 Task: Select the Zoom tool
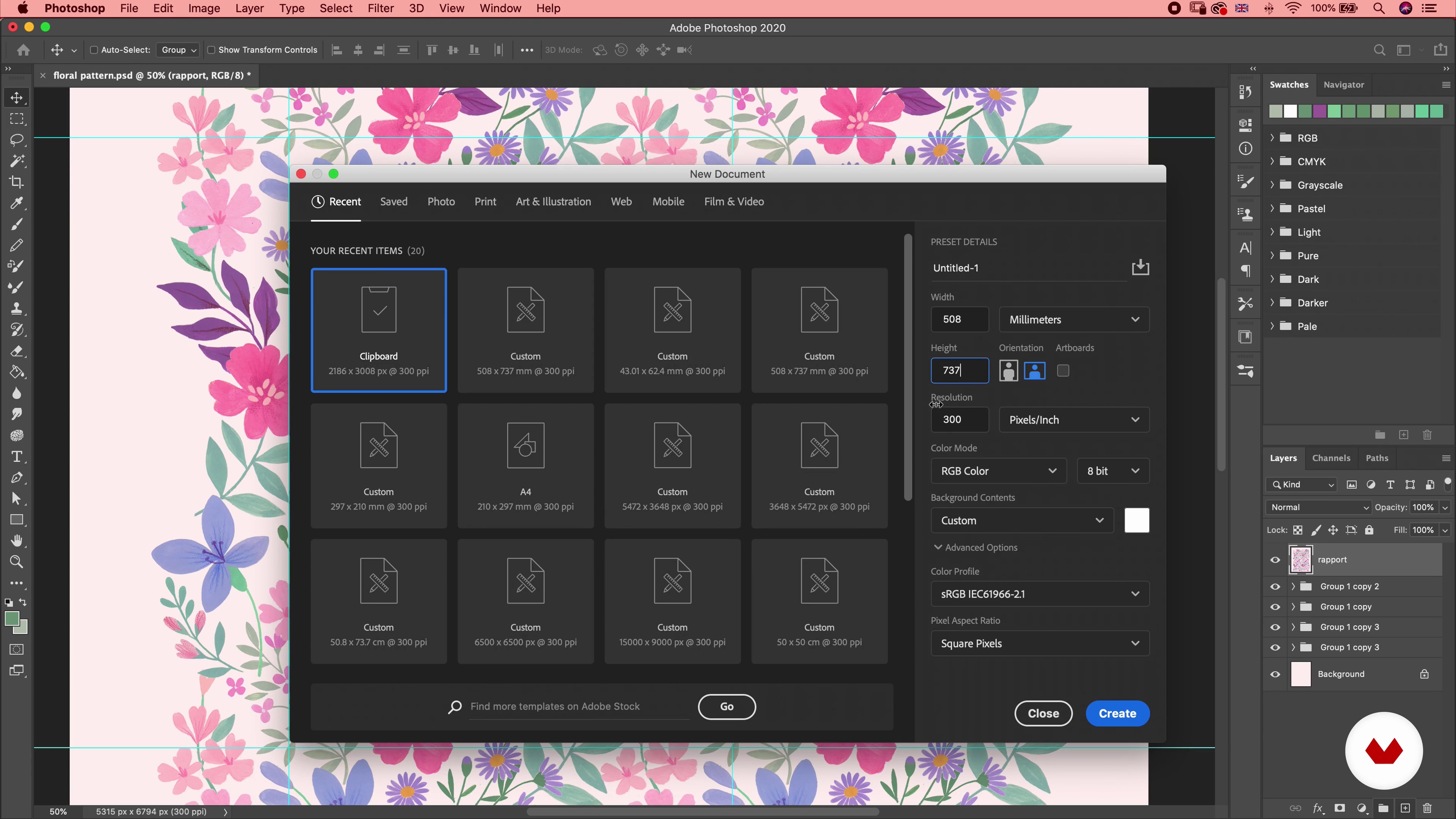click(16, 562)
